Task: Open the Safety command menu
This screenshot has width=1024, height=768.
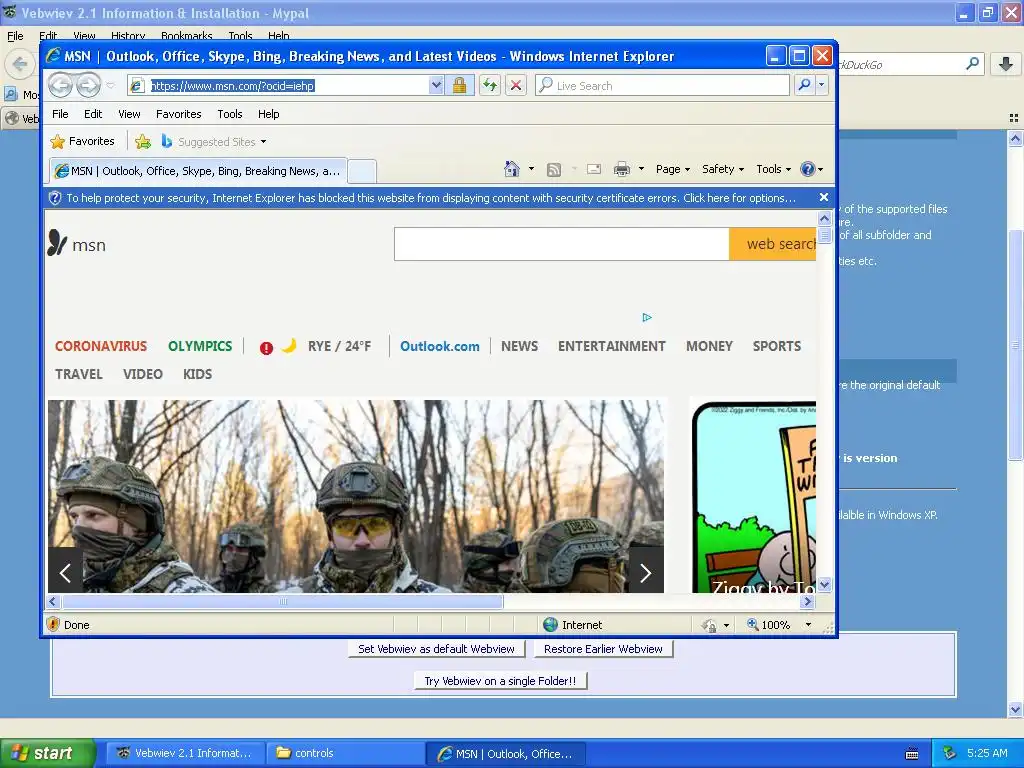Action: (722, 169)
